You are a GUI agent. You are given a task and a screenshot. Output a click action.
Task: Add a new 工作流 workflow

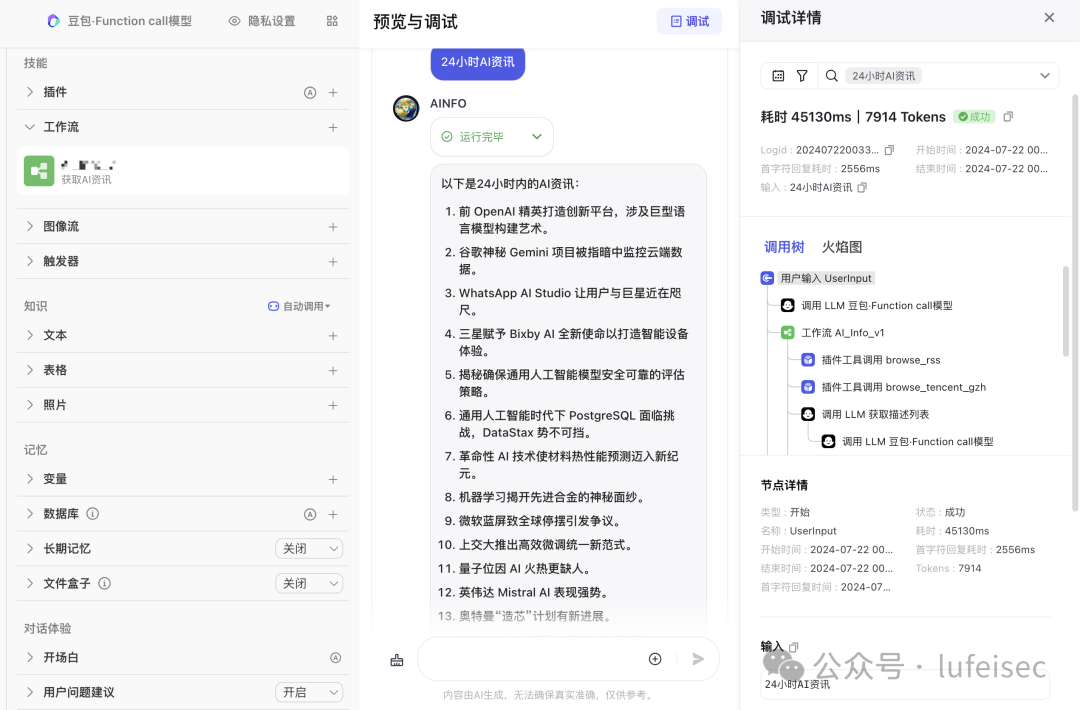coord(333,127)
